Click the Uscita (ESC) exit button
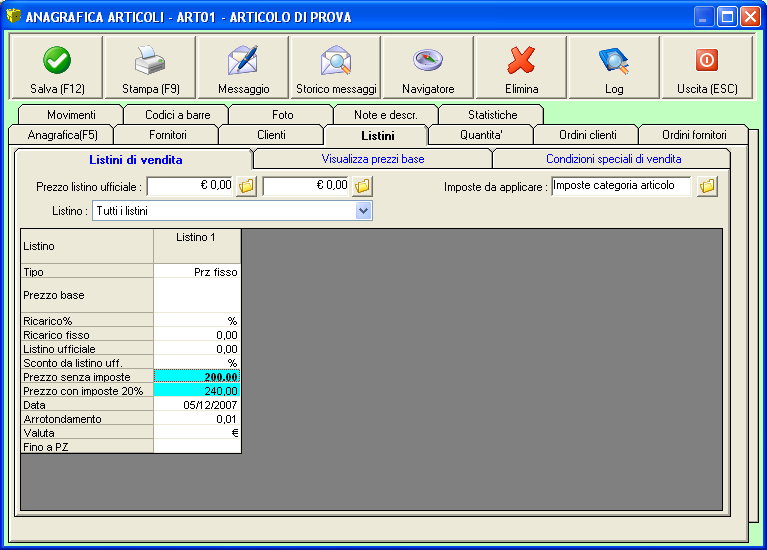 tap(707, 68)
